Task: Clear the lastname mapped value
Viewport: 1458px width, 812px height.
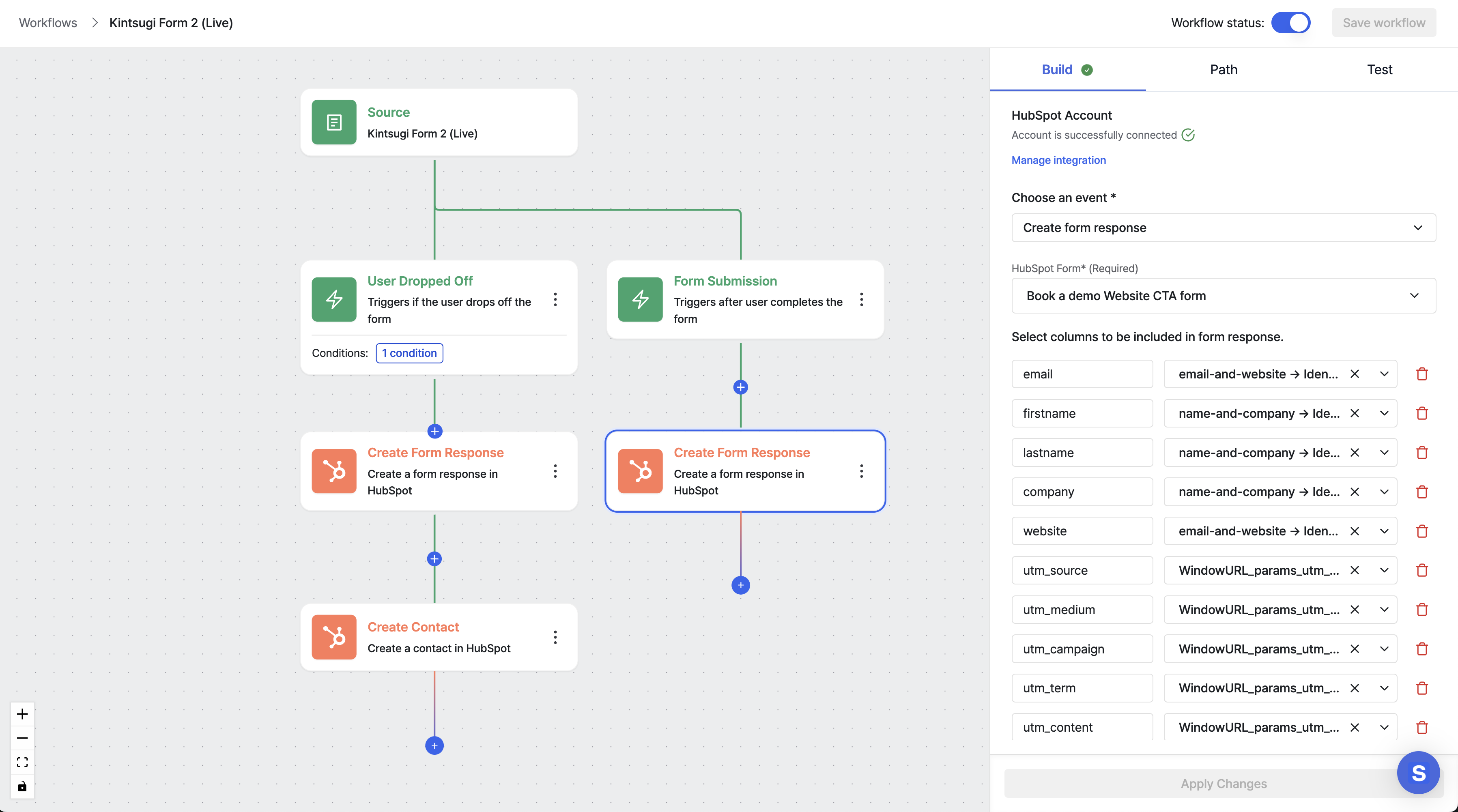Action: (x=1355, y=453)
